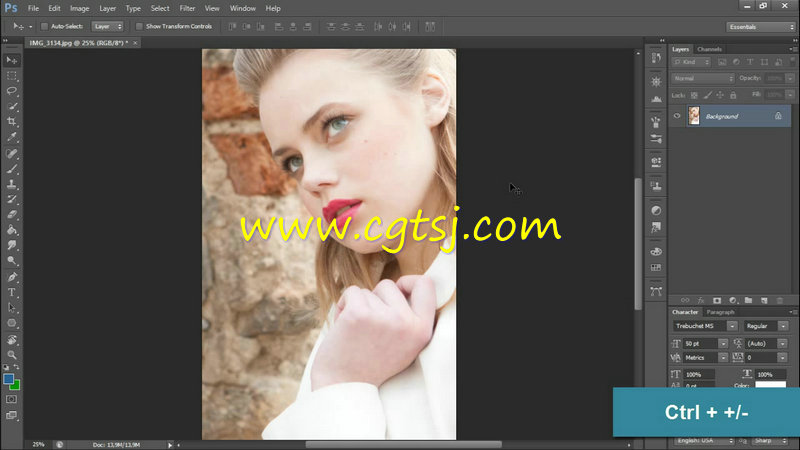Select the Pen tool
The image size is (800, 450).
(12, 277)
